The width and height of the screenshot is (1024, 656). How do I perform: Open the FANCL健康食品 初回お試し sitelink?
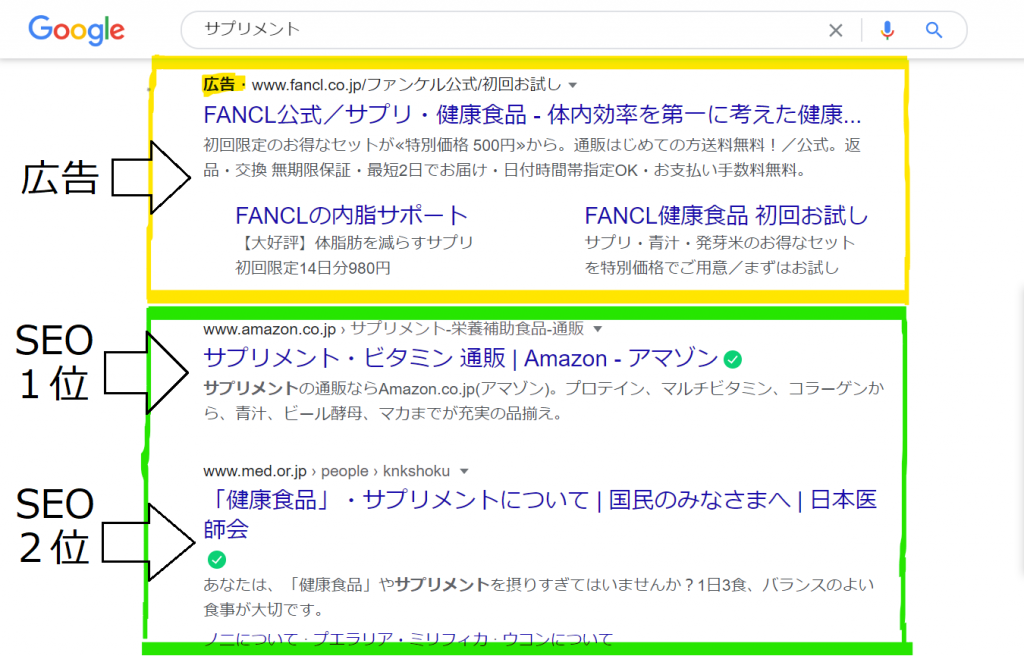(x=726, y=216)
